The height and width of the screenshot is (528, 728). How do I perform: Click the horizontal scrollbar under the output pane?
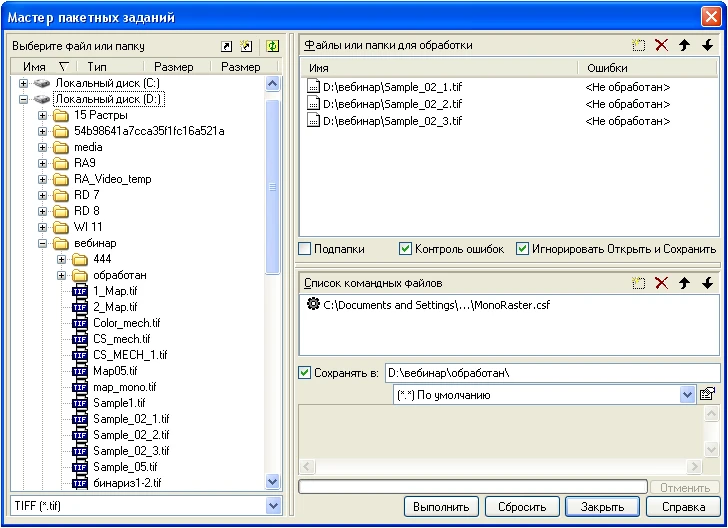(x=500, y=467)
